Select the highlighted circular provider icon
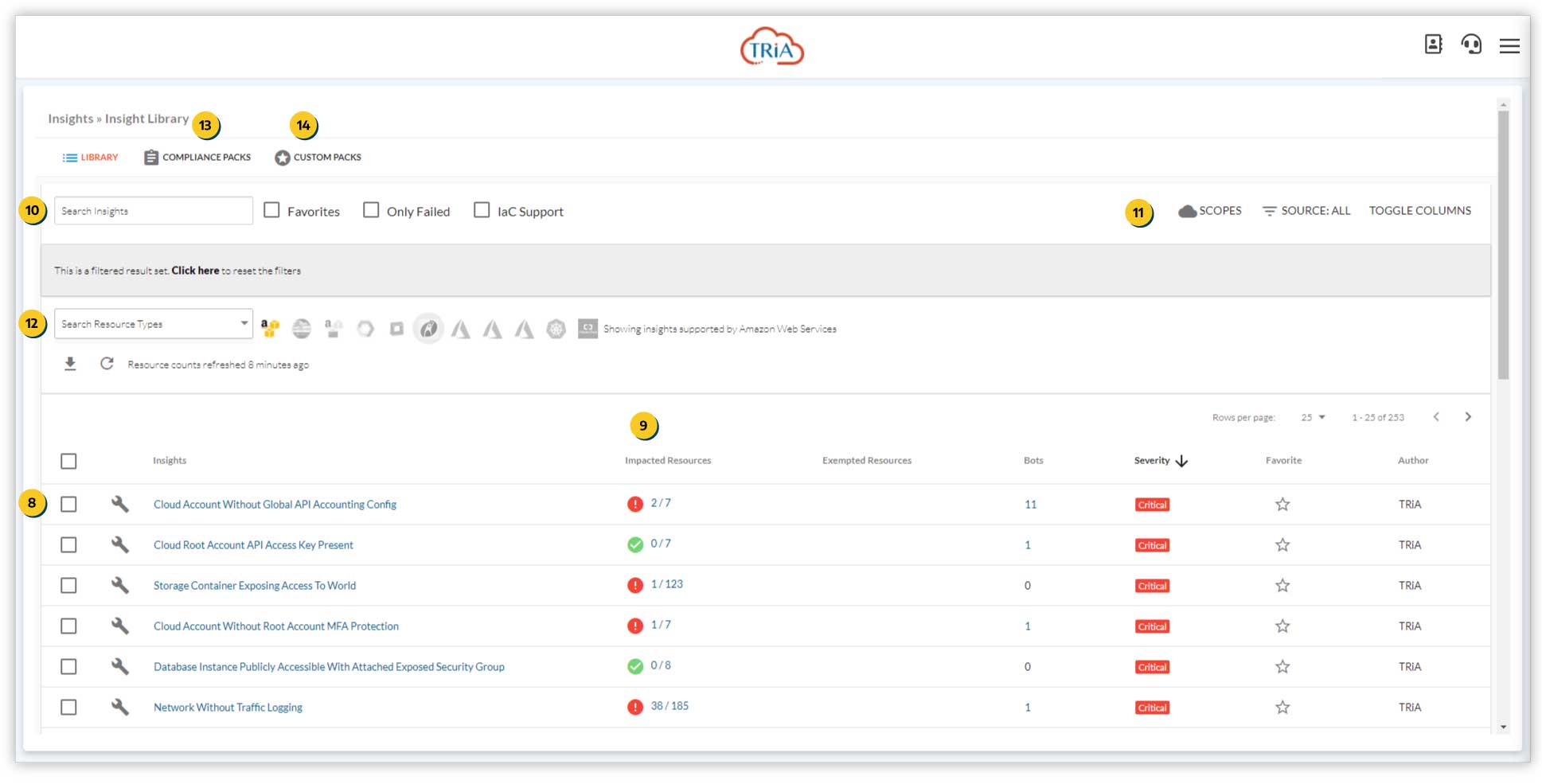The height and width of the screenshot is (784, 1542). point(428,328)
